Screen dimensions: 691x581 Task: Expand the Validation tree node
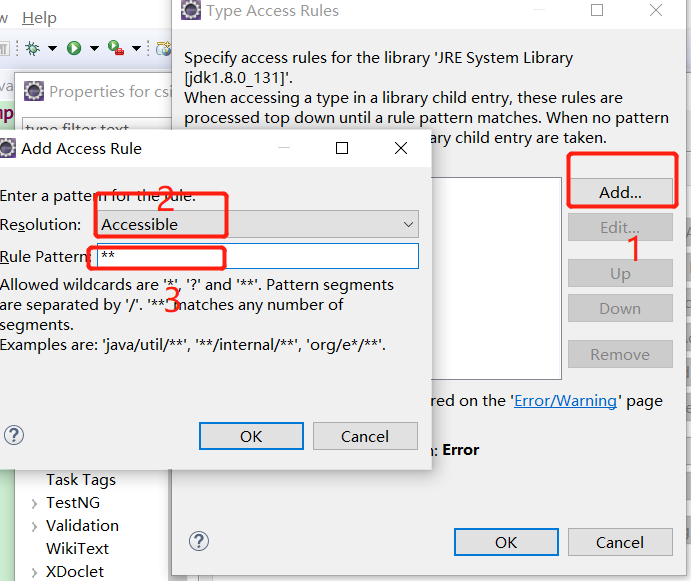tap(34, 526)
